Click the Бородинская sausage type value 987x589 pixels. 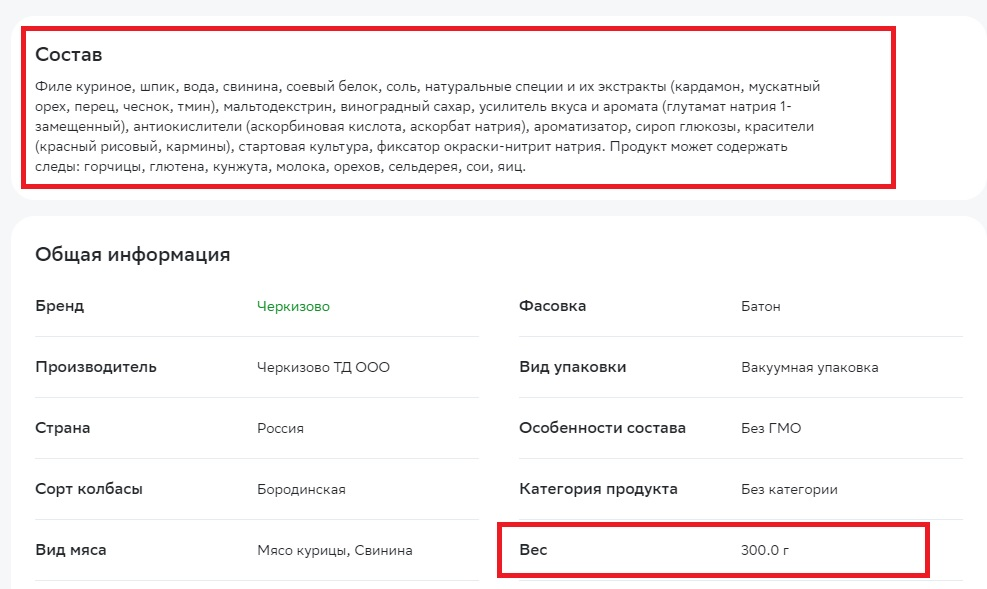tap(301, 490)
